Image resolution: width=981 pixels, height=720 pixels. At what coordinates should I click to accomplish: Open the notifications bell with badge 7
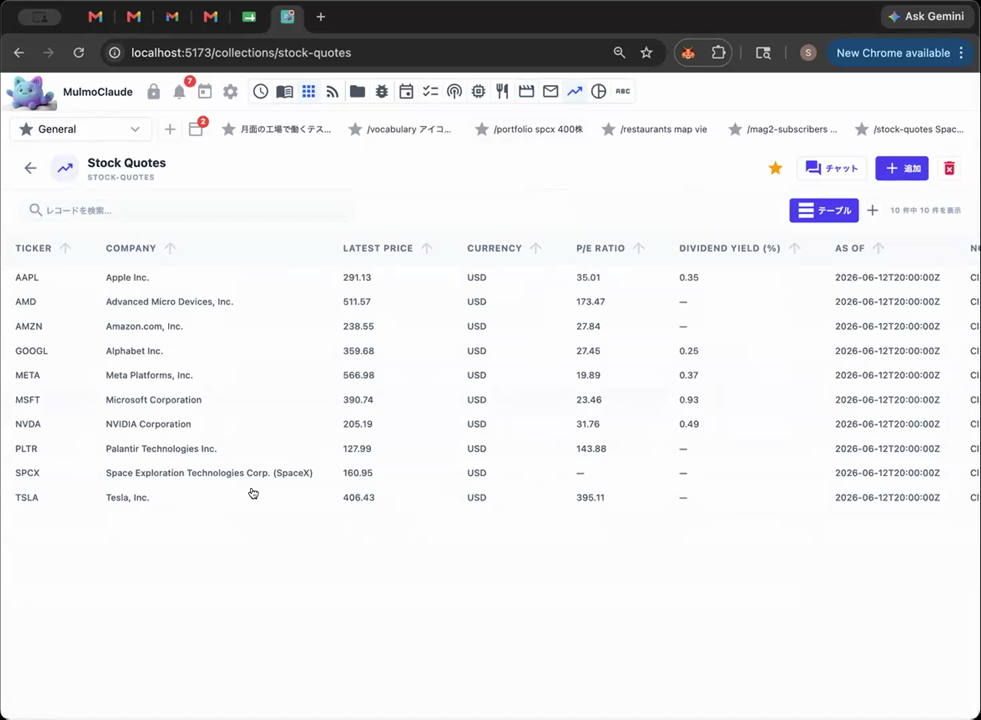(x=180, y=92)
